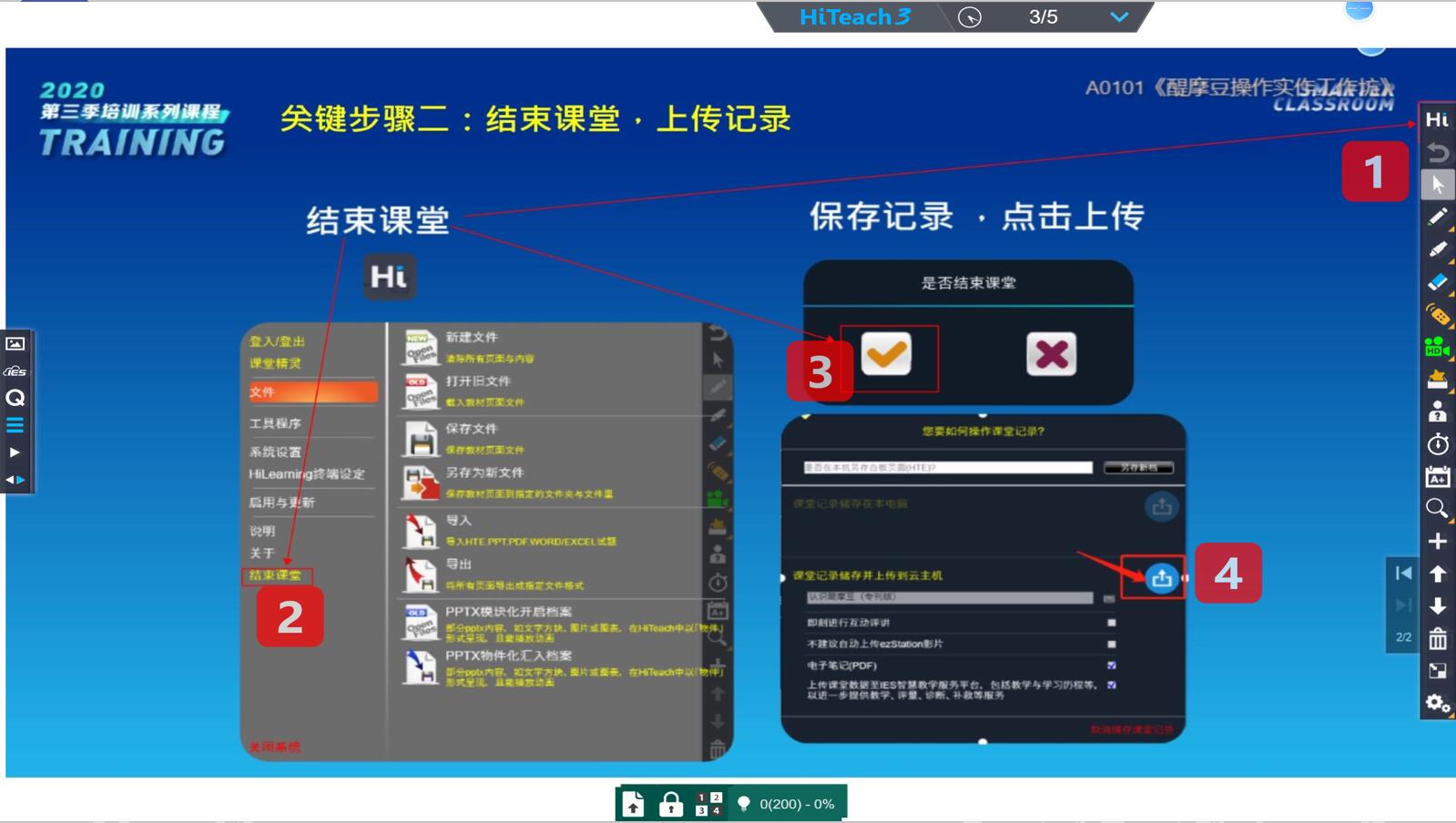1456x823 pixels.
Task: Open the IES cloud panel
Action: (15, 371)
